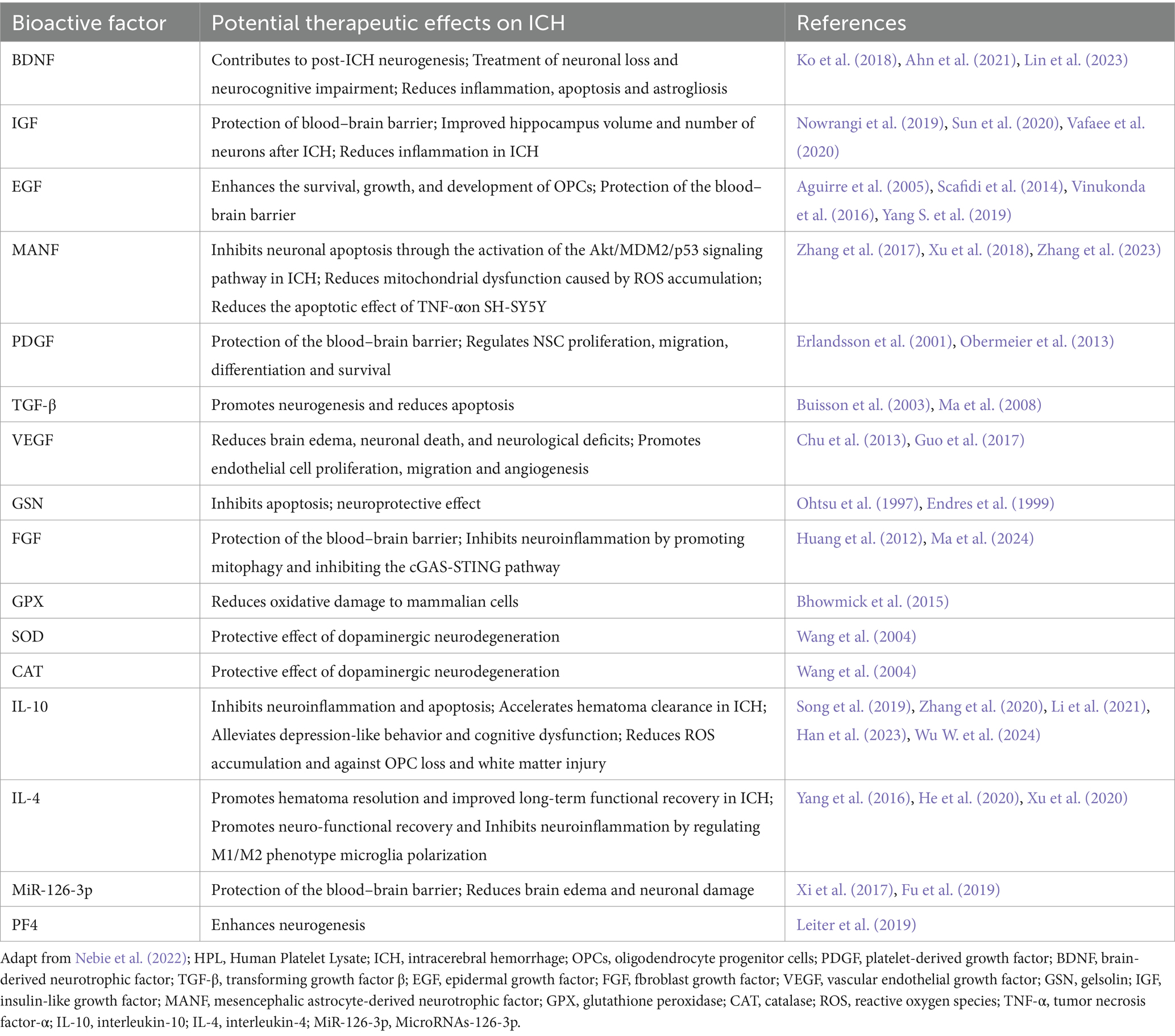Open the Han et al. (2023) reference
1175x1036 pixels.
pyautogui.click(x=852, y=735)
